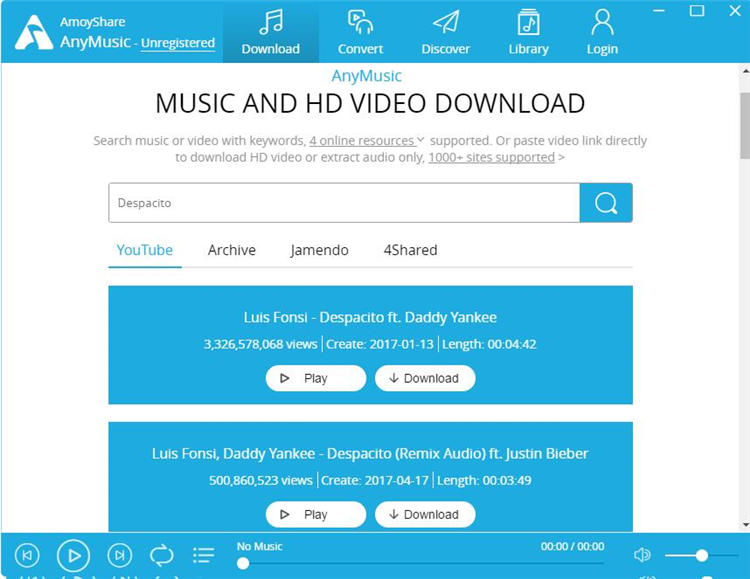
Task: Click the magnifier search button
Action: click(x=606, y=203)
